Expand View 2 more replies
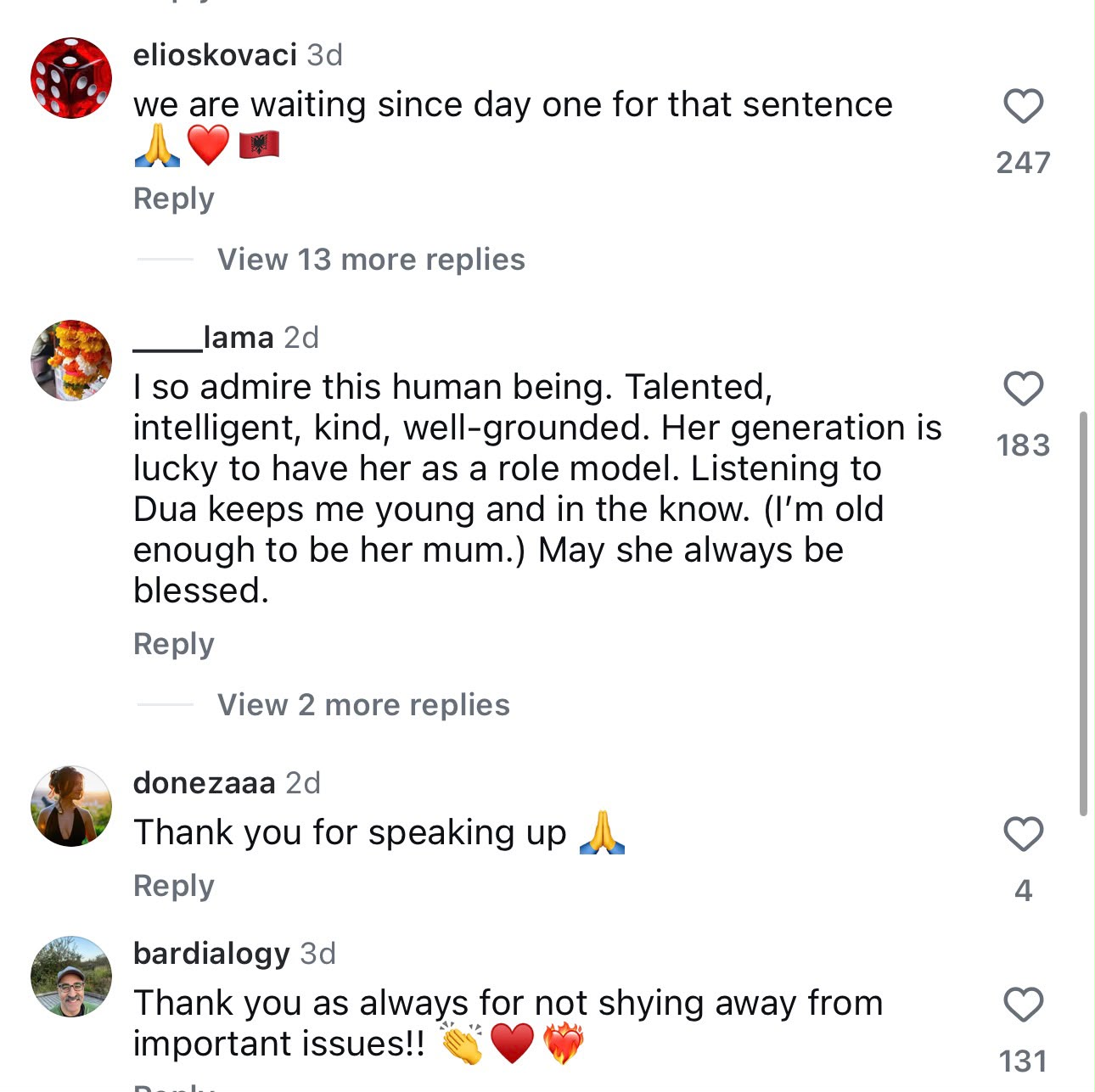The width and height of the screenshot is (1095, 1092). 363,705
